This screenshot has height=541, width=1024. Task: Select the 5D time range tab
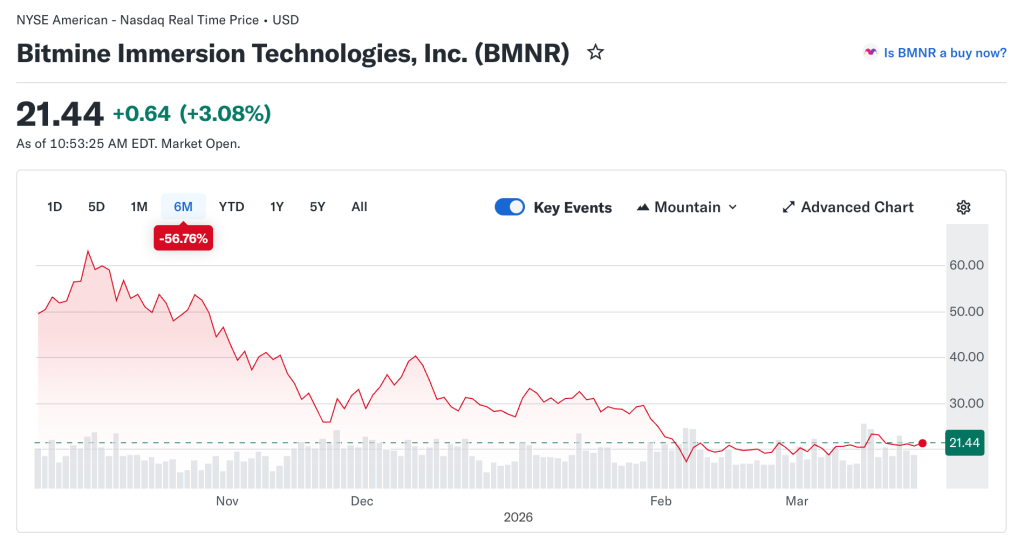(97, 207)
